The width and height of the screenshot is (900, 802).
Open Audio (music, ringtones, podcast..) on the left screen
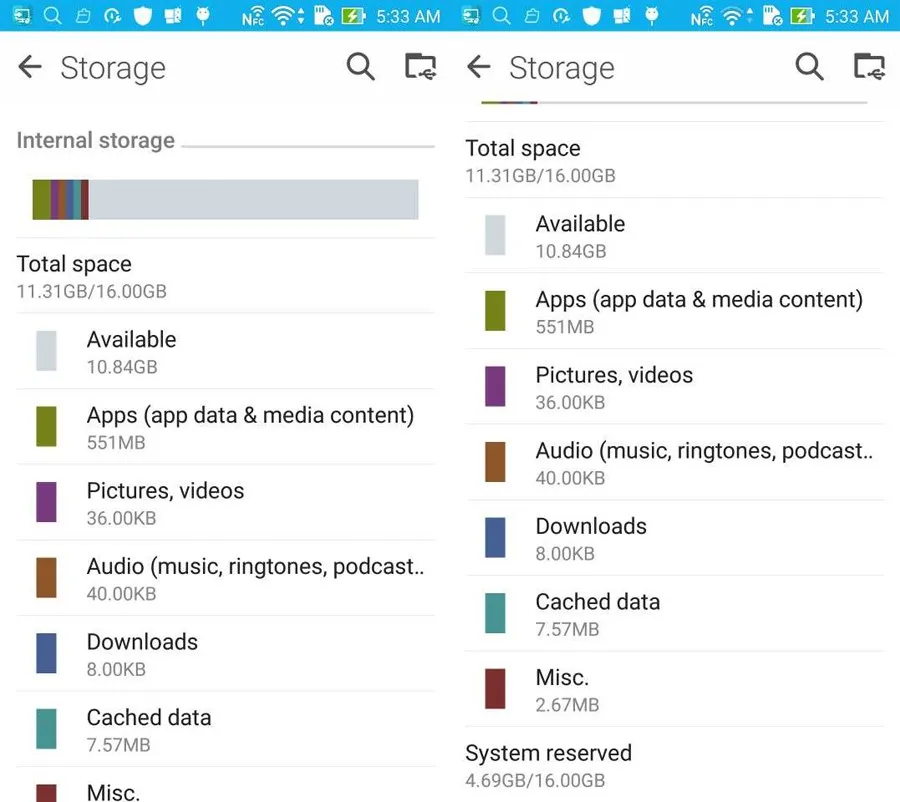225,578
